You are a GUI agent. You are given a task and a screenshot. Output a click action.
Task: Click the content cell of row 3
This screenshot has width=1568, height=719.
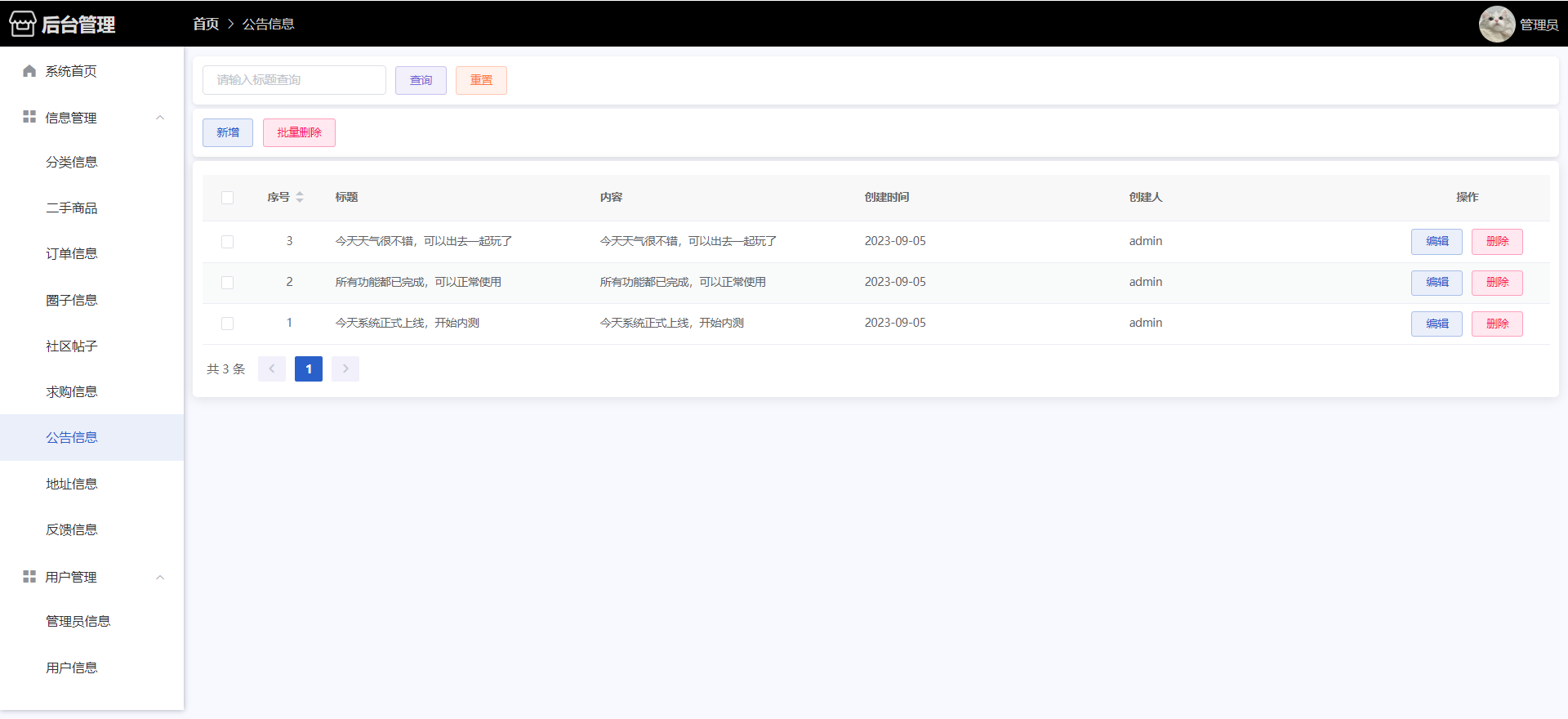(x=688, y=241)
